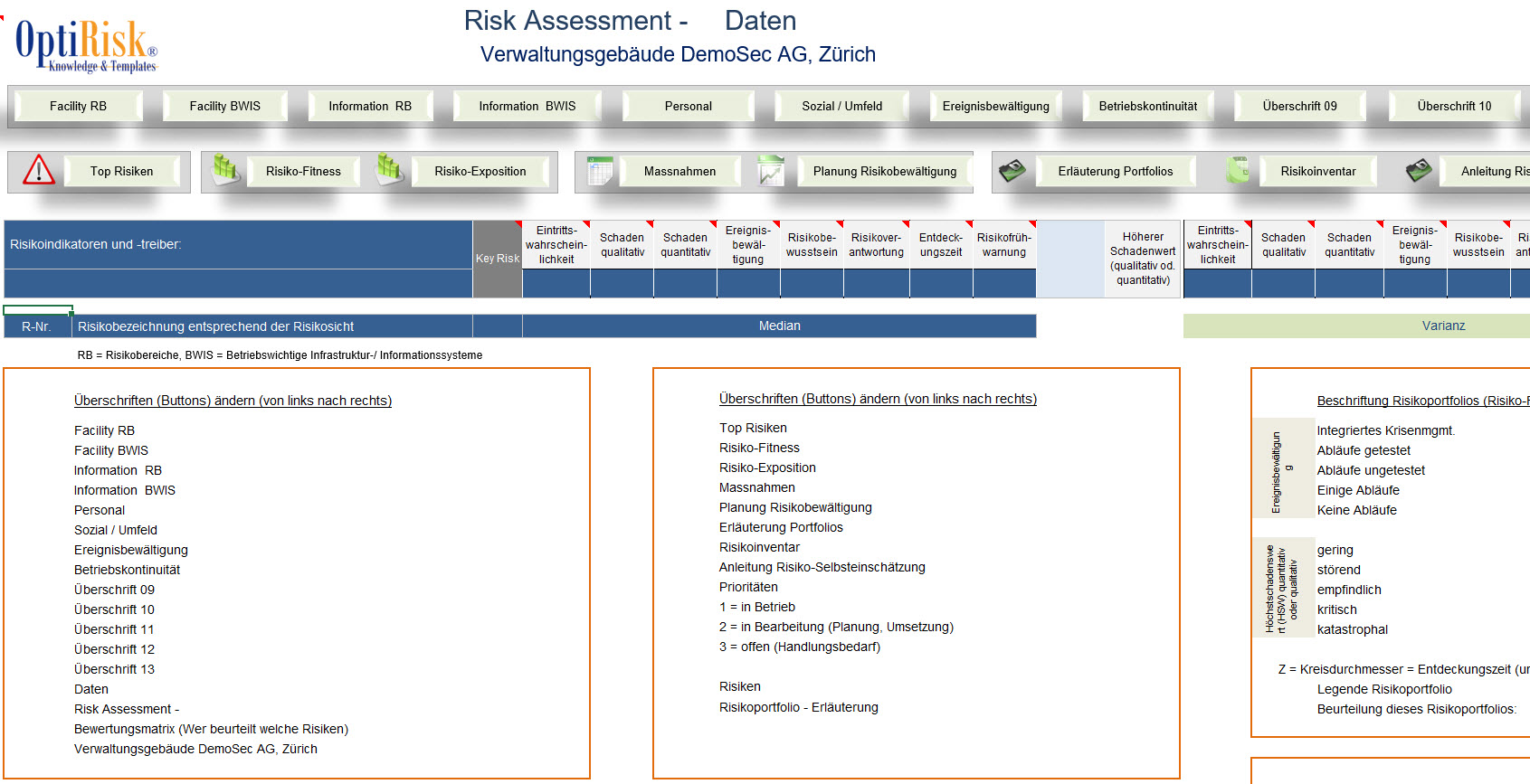Image resolution: width=1530 pixels, height=784 pixels.
Task: Click the bar chart icon beside Risiko-Fitness
Action: [x=225, y=169]
